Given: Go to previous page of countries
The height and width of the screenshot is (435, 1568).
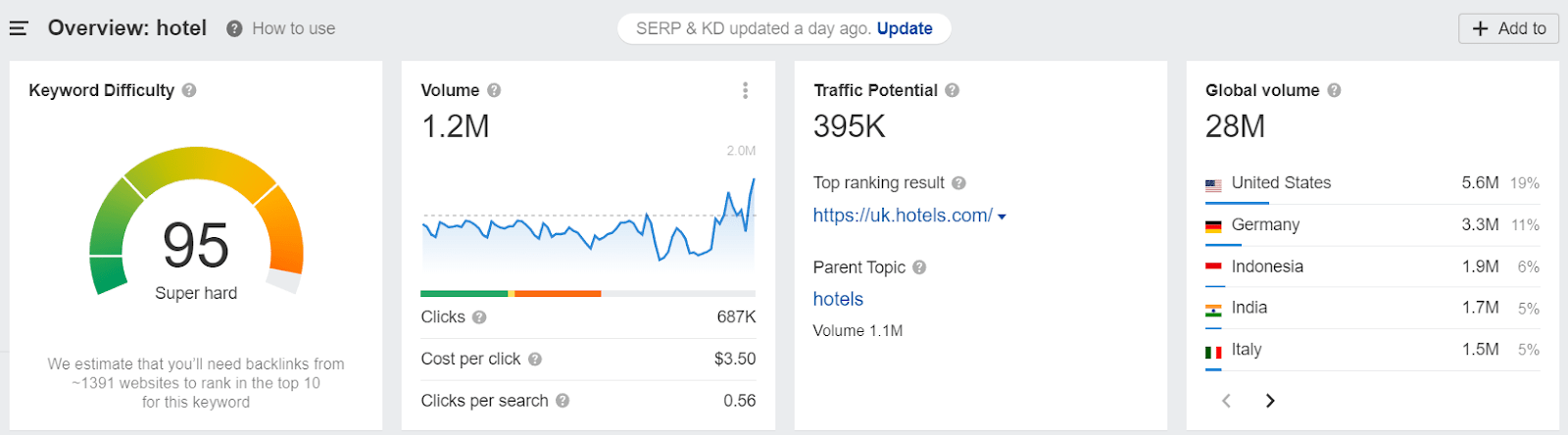Looking at the screenshot, I should click(x=1226, y=401).
